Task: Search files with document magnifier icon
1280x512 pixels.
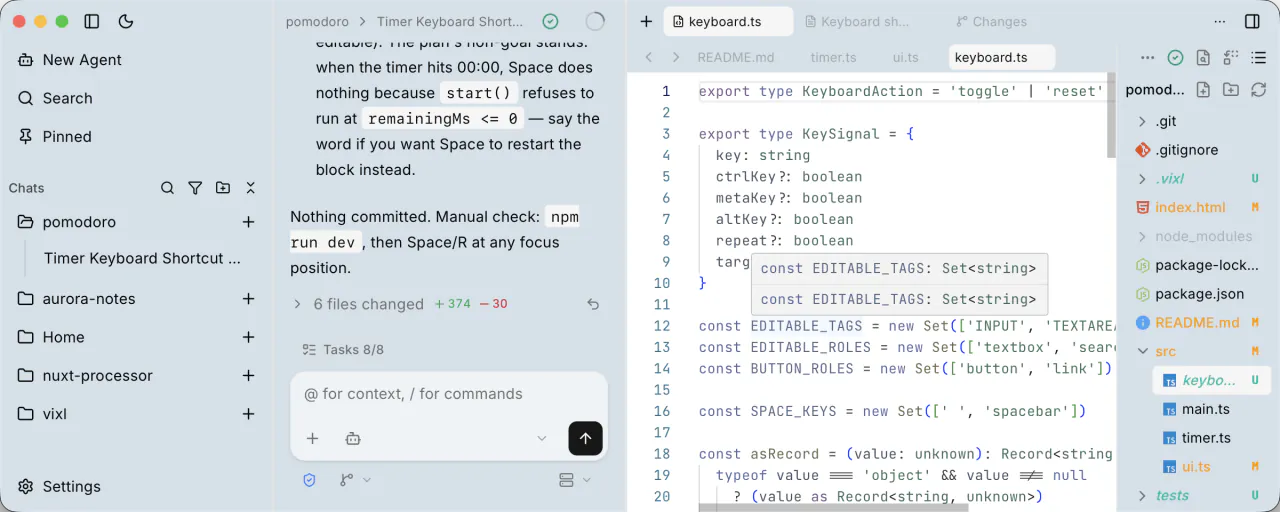Action: [x=1203, y=58]
